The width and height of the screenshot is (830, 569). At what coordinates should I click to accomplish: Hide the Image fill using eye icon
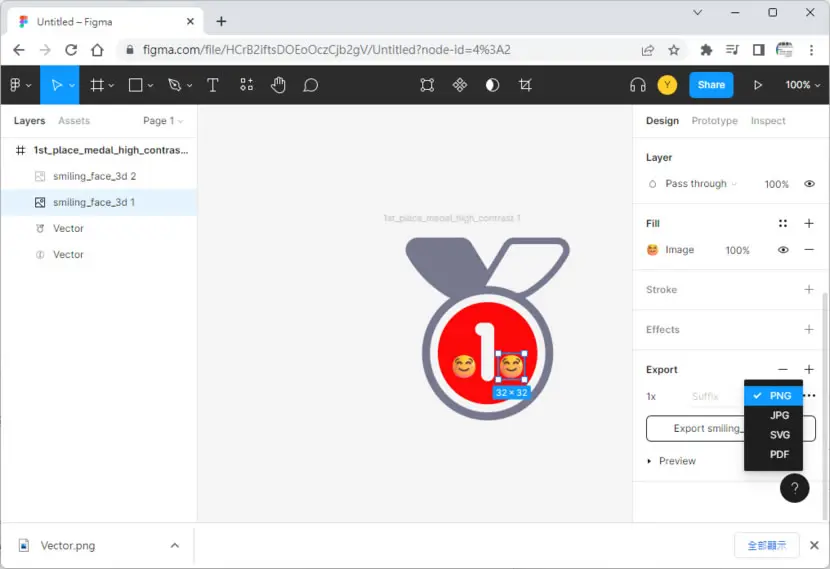click(783, 250)
